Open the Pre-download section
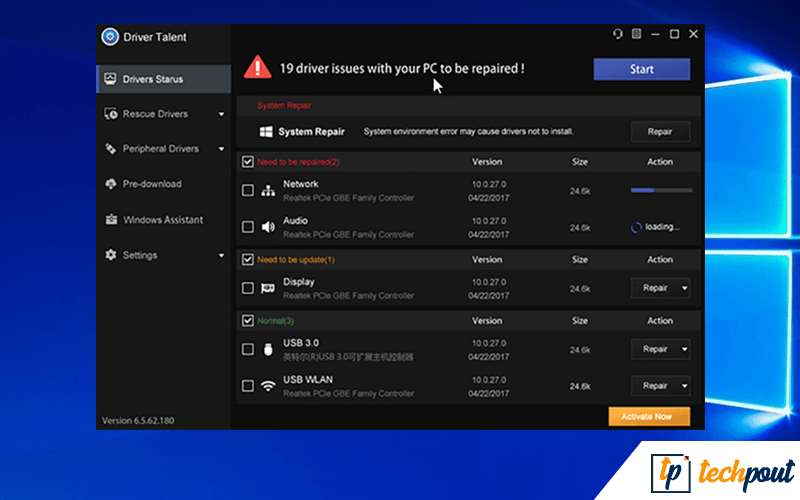The width and height of the screenshot is (800, 500). [151, 184]
